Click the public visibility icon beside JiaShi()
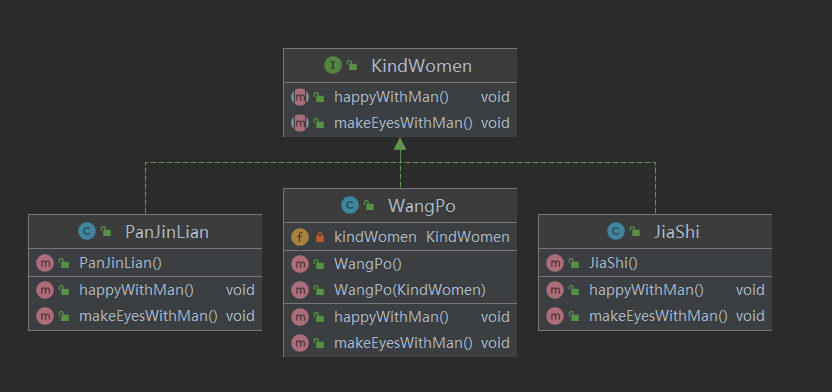 coord(574,263)
